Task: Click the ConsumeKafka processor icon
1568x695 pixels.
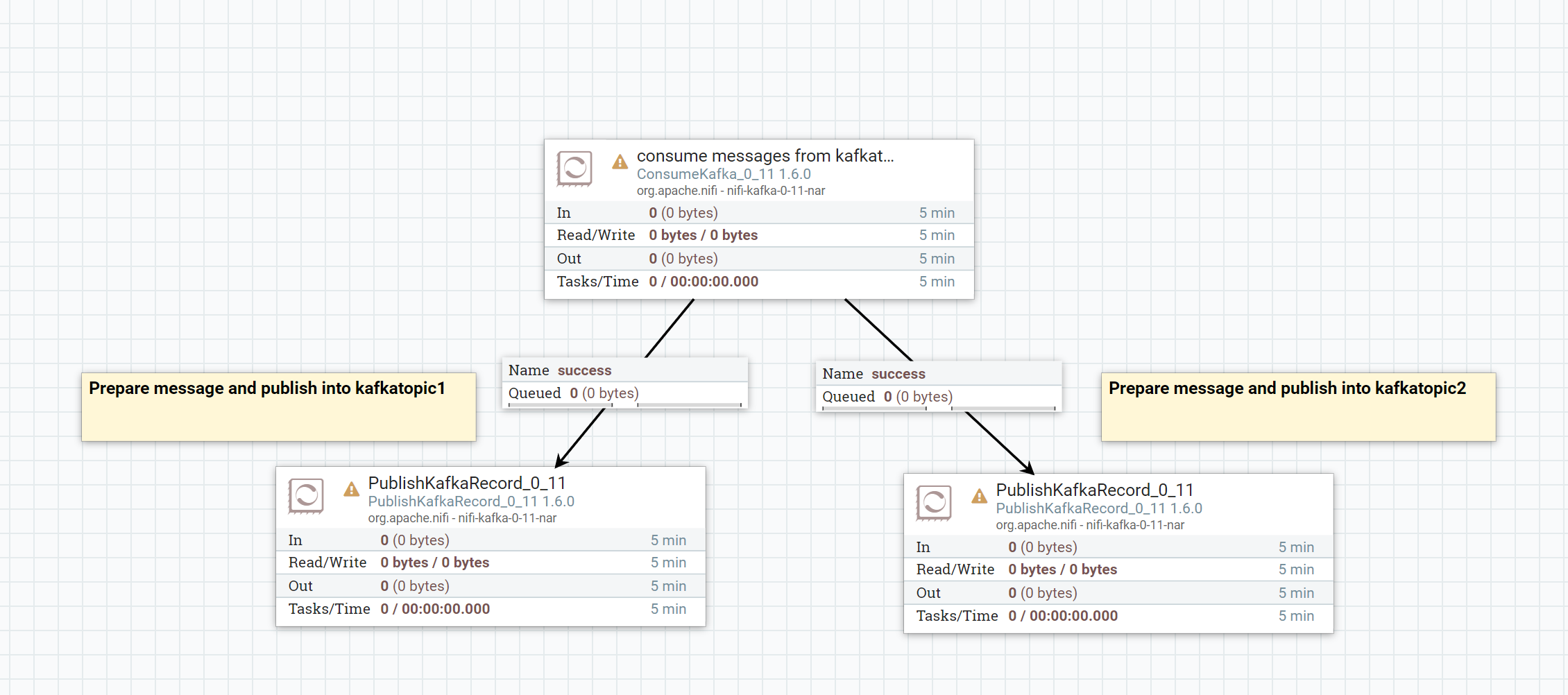Action: pos(573,169)
